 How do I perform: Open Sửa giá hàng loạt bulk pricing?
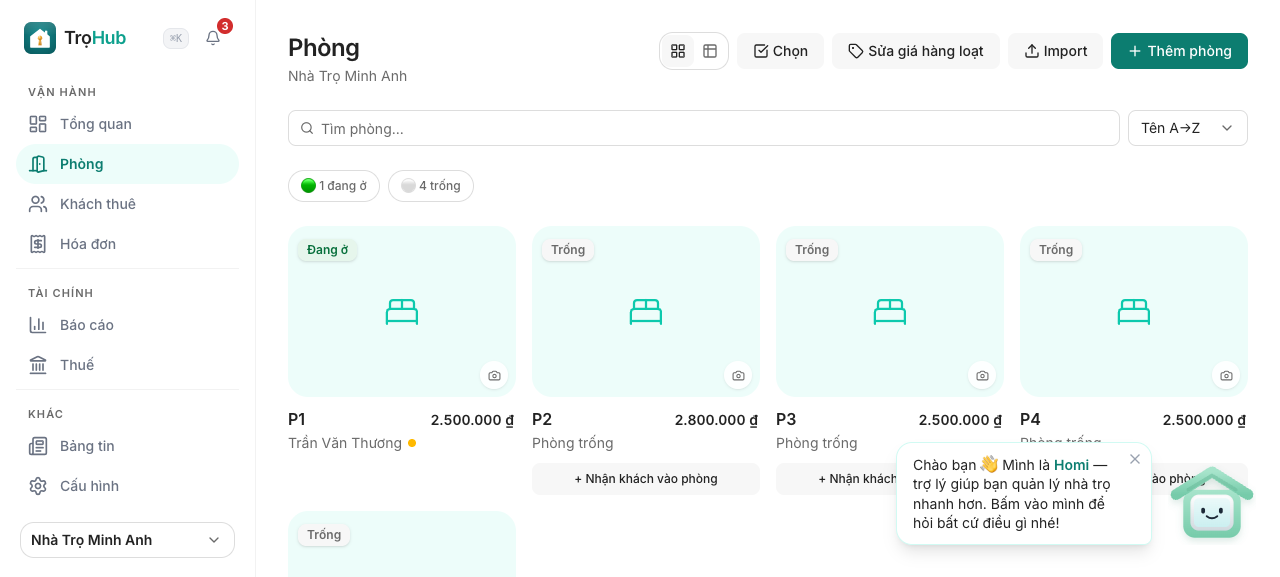[x=916, y=51]
